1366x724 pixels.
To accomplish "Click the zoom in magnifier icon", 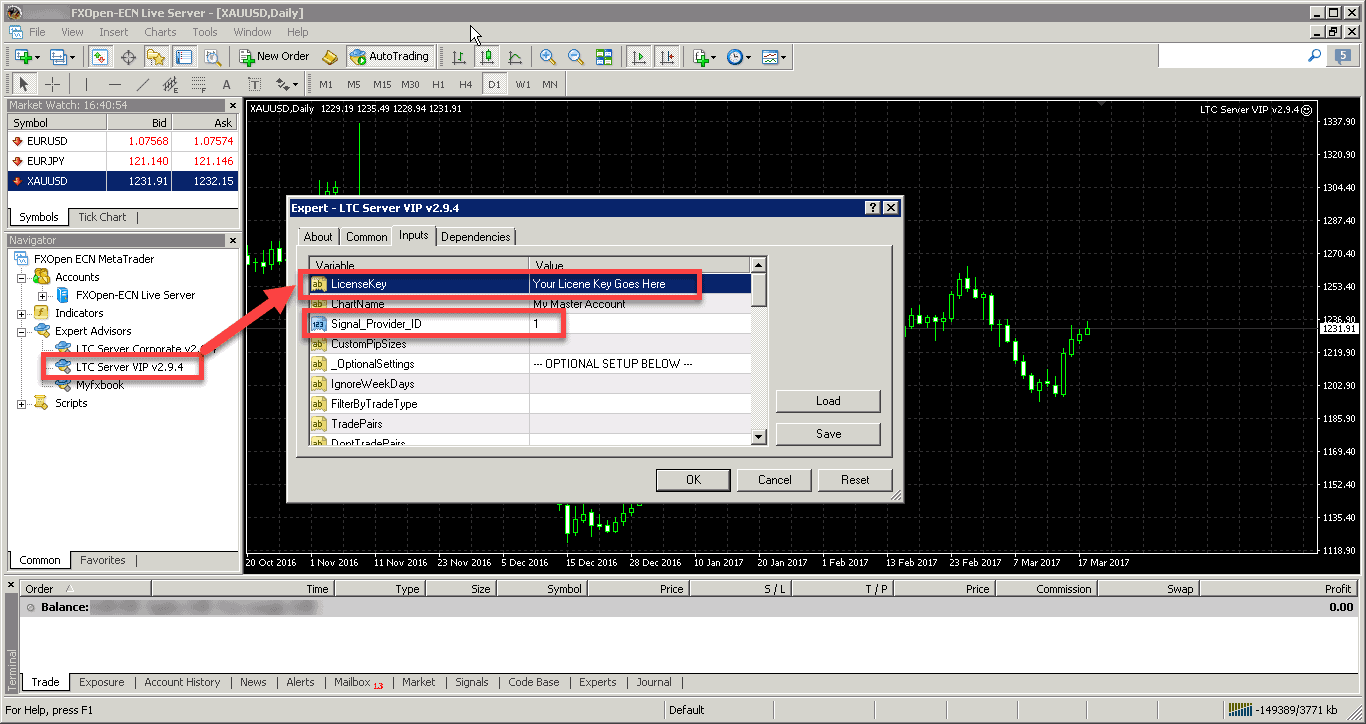I will (x=547, y=57).
